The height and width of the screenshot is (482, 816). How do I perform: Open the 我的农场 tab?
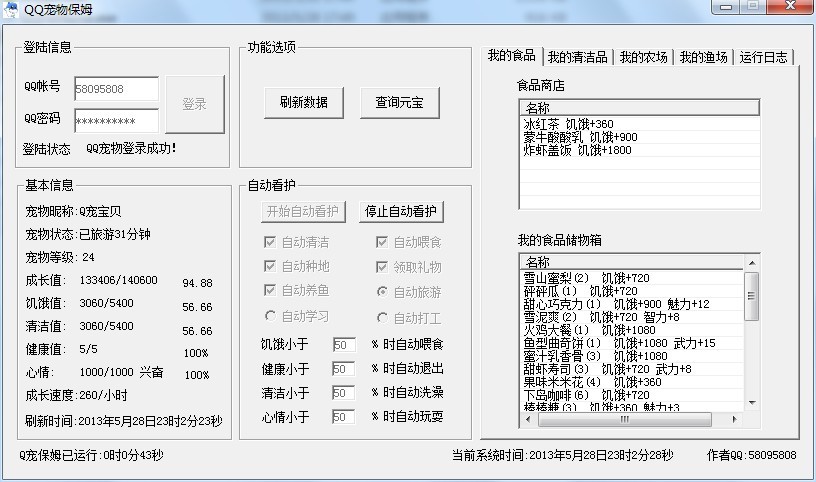pos(643,57)
